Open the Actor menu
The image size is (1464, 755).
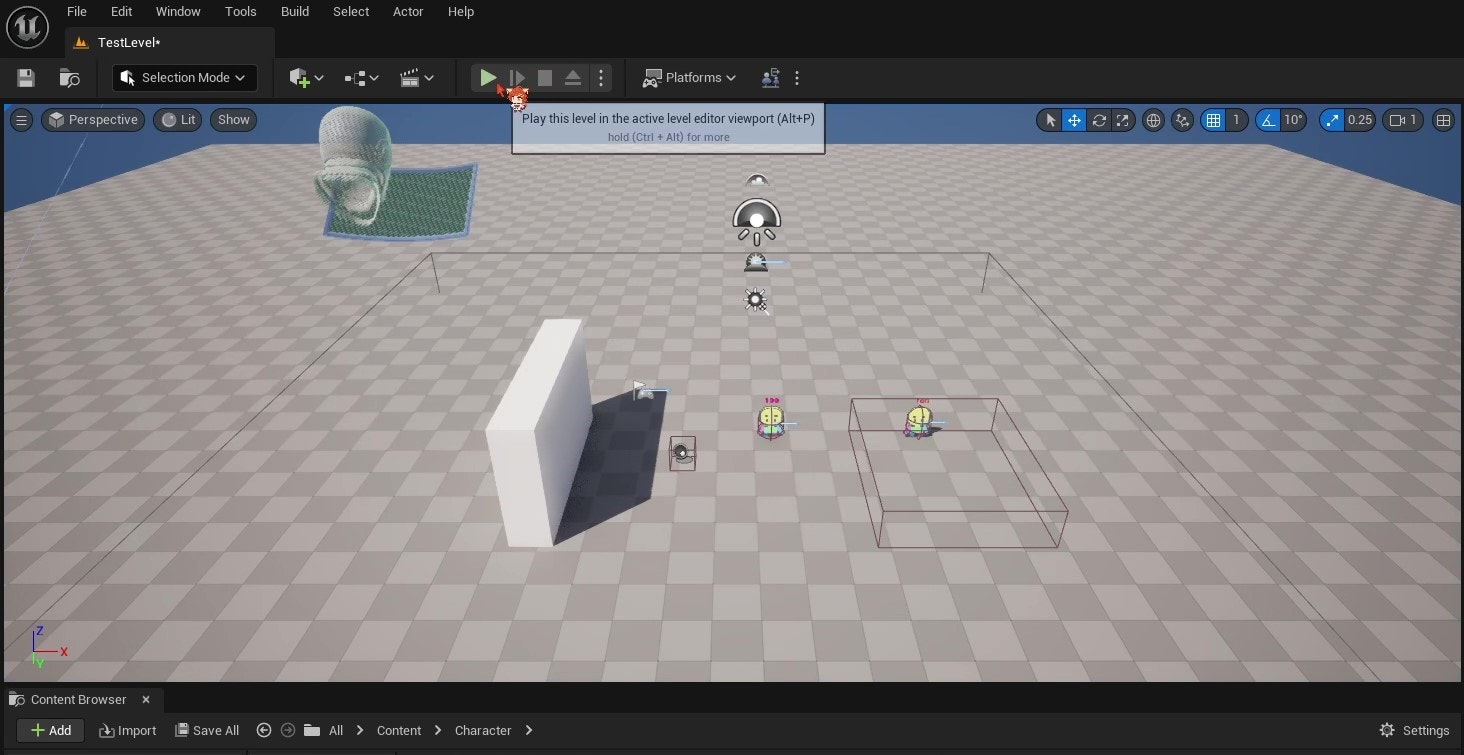(x=408, y=12)
